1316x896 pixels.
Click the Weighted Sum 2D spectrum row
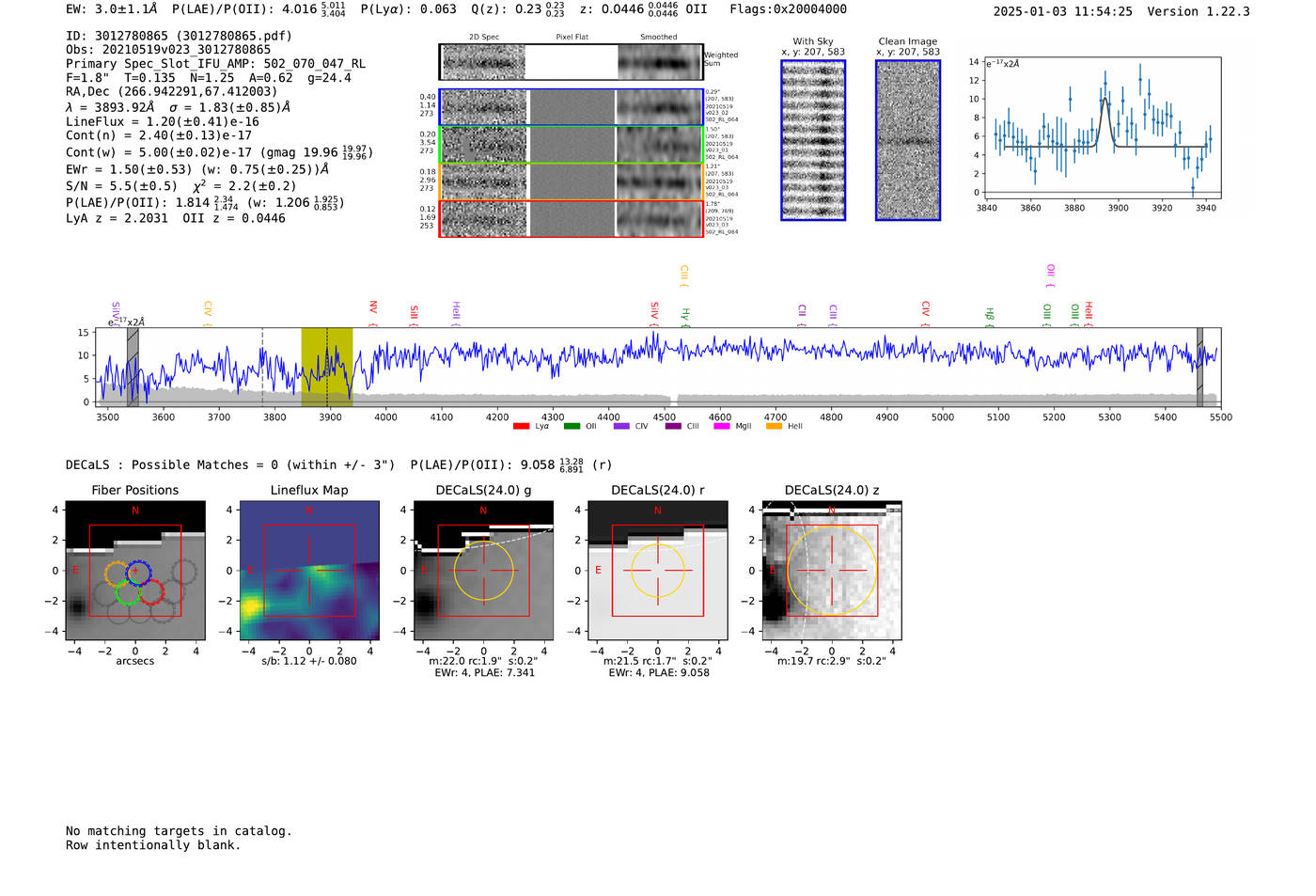tap(572, 62)
